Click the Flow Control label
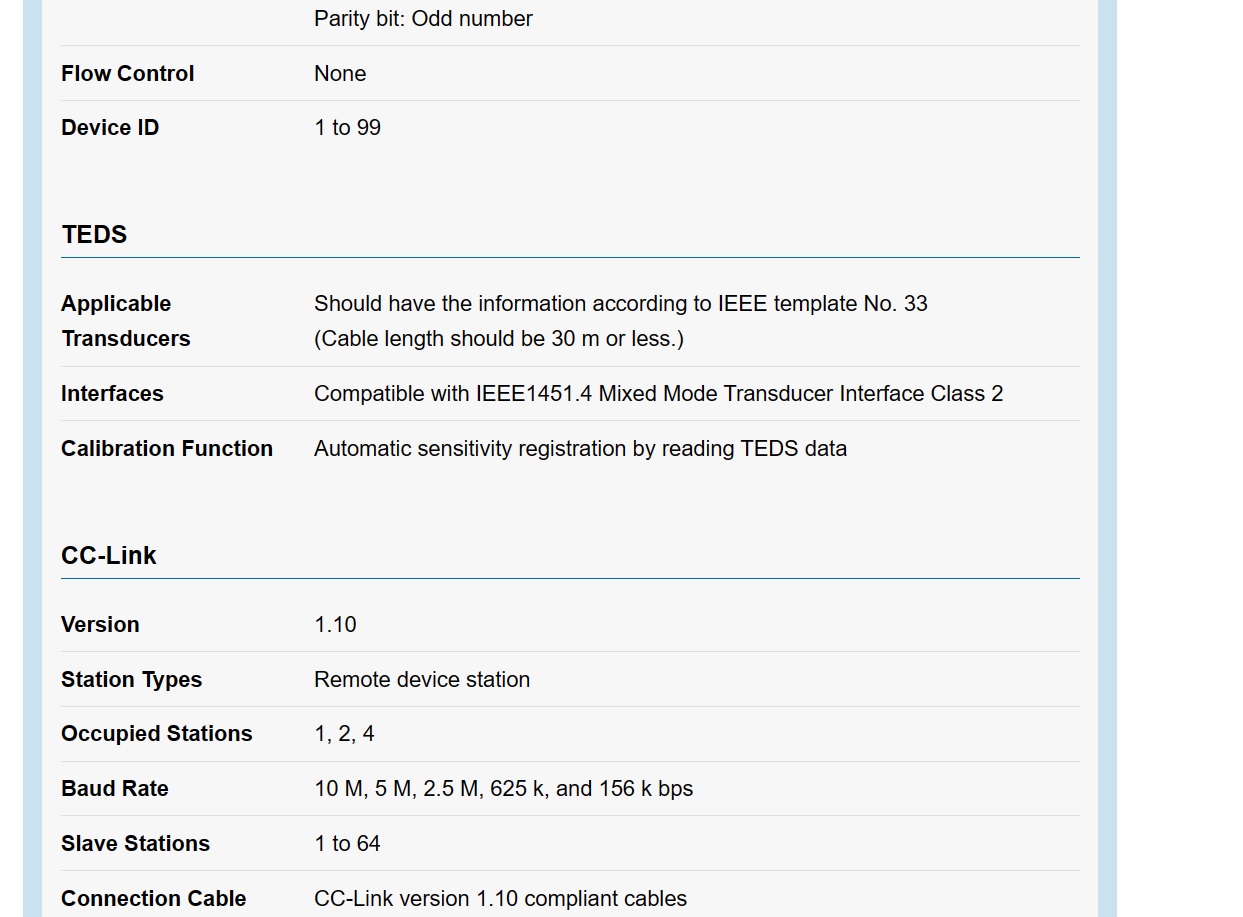Screen dimensions: 1243x917 point(128,74)
